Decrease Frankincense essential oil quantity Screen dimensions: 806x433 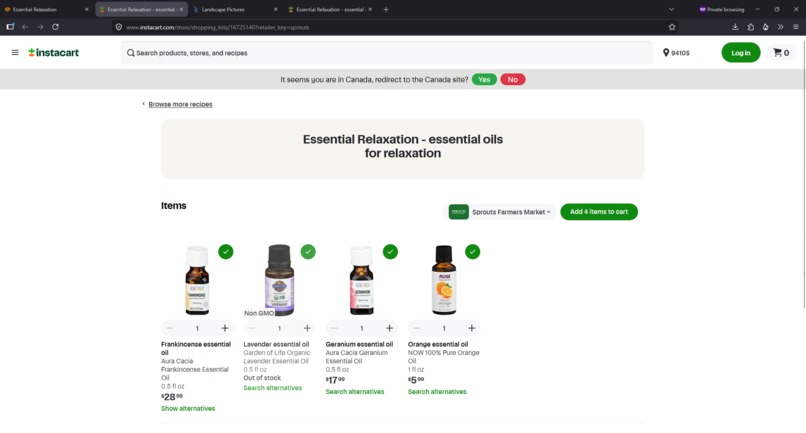(x=169, y=328)
